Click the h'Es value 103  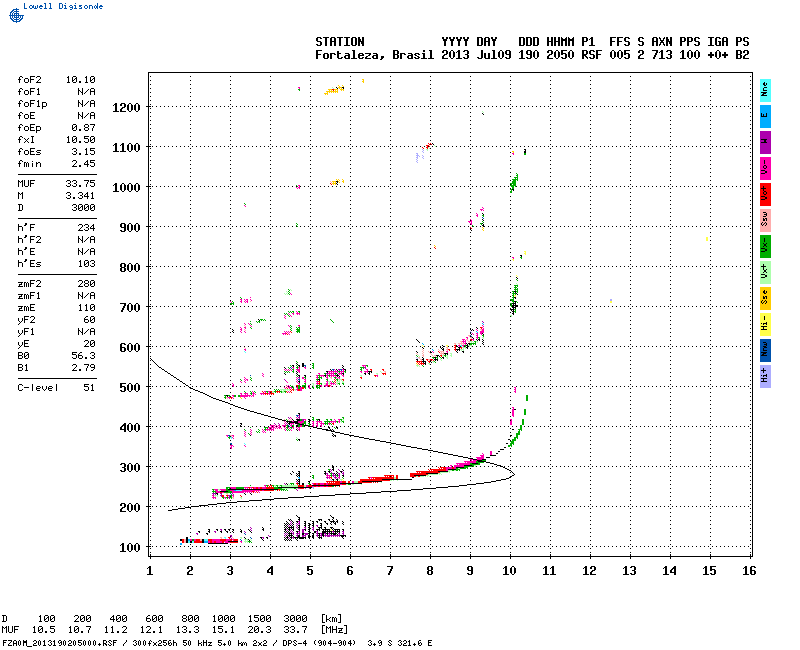(x=86, y=264)
